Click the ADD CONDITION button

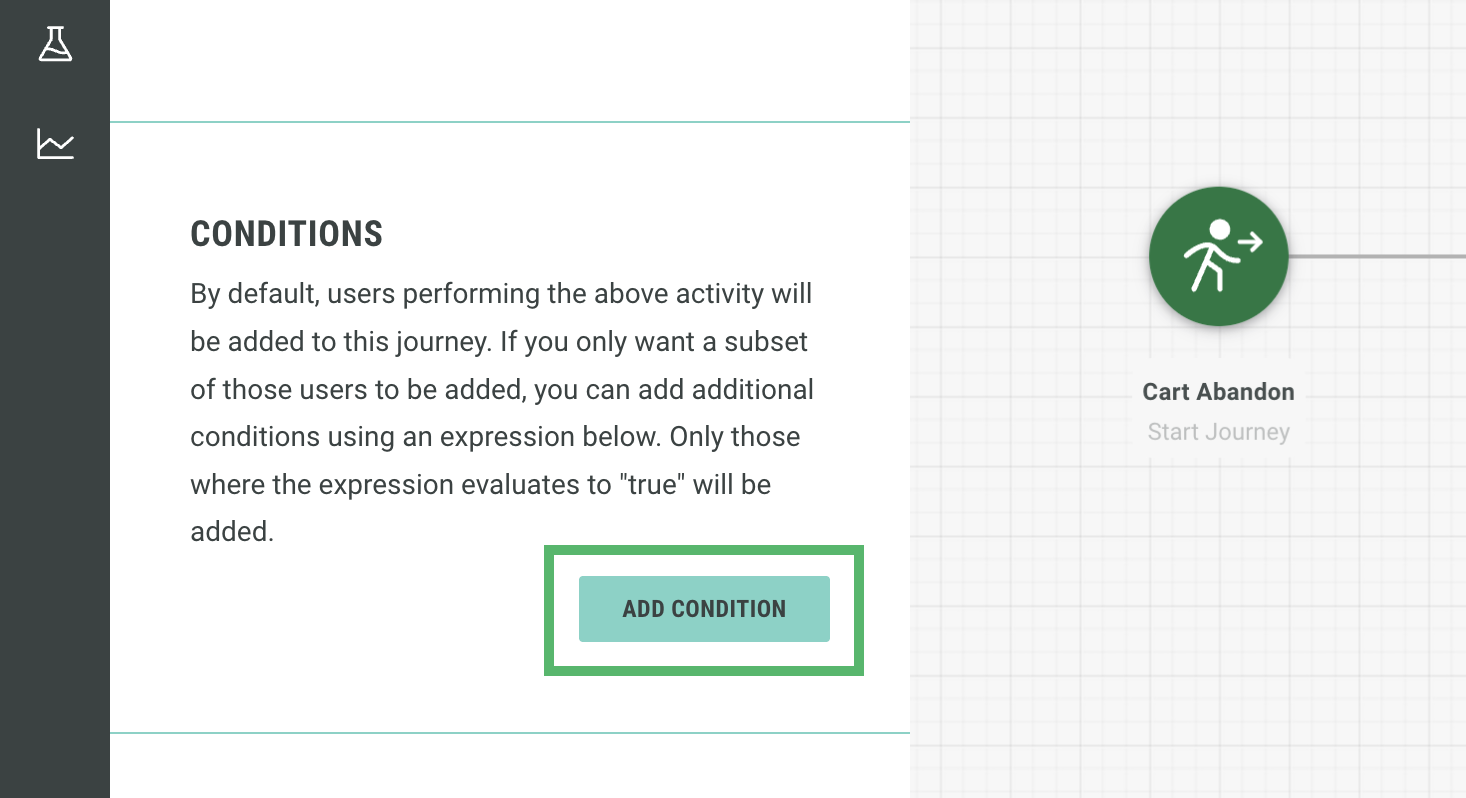pyautogui.click(x=704, y=609)
